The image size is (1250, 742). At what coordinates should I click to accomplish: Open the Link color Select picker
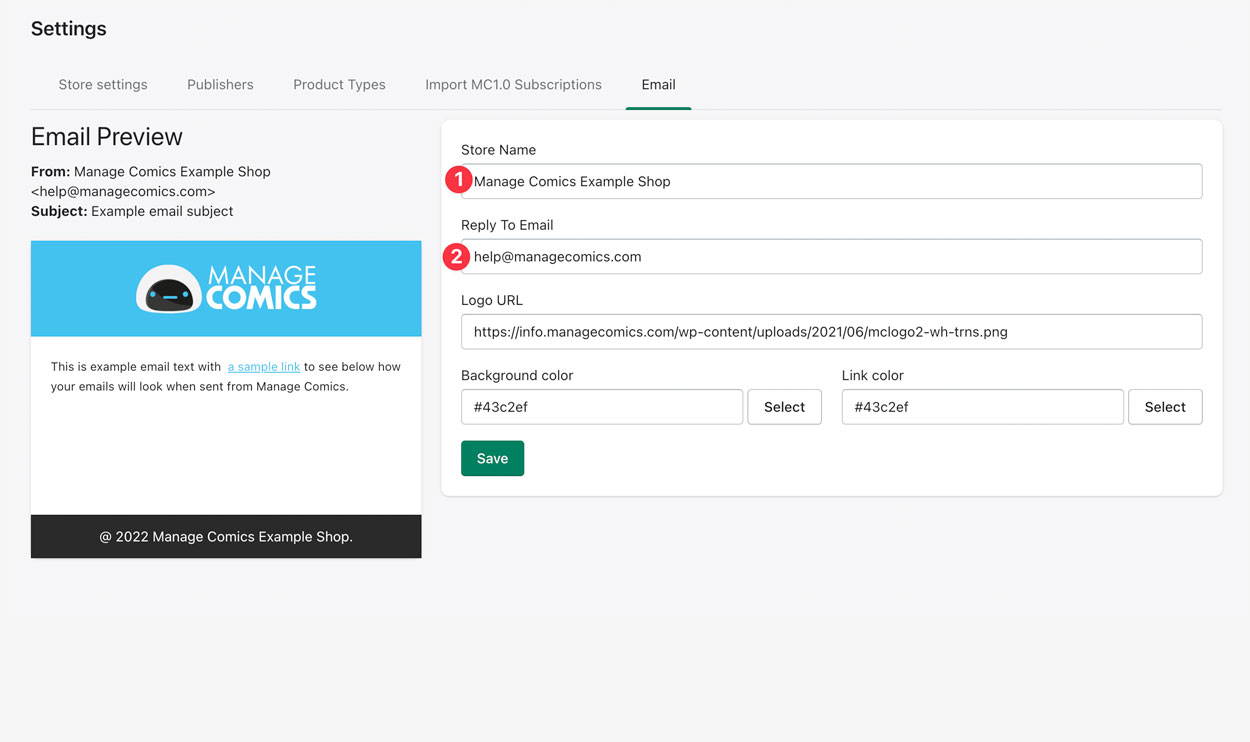click(1165, 407)
